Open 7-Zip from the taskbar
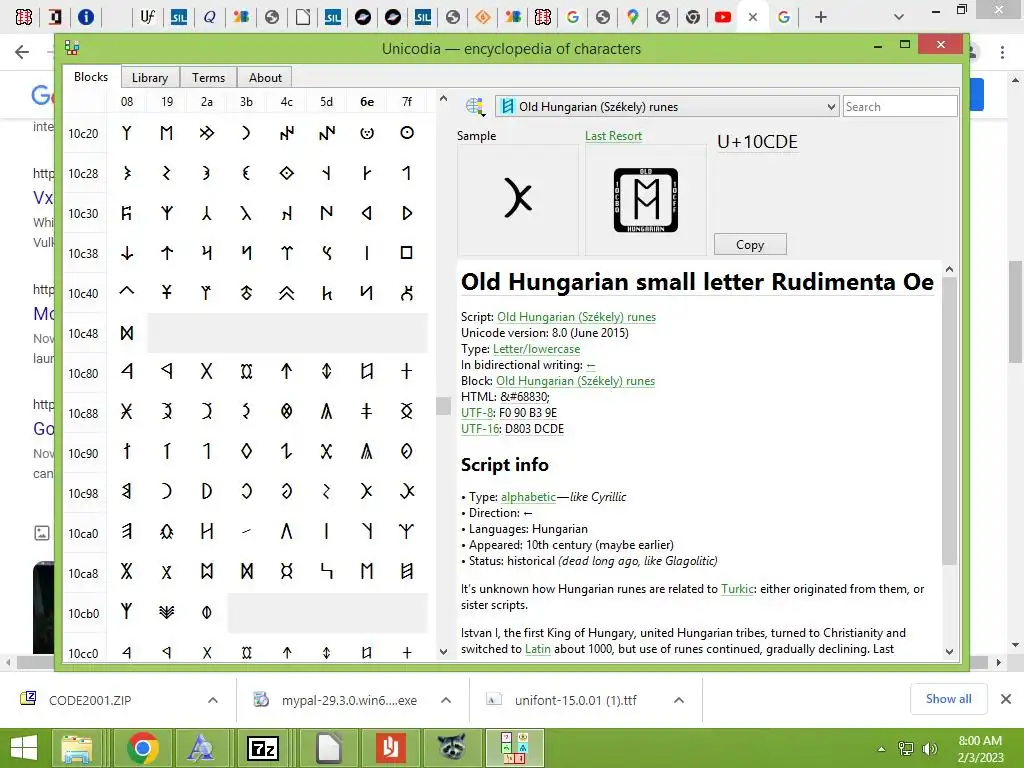Viewport: 1024px width, 768px height. point(263,748)
